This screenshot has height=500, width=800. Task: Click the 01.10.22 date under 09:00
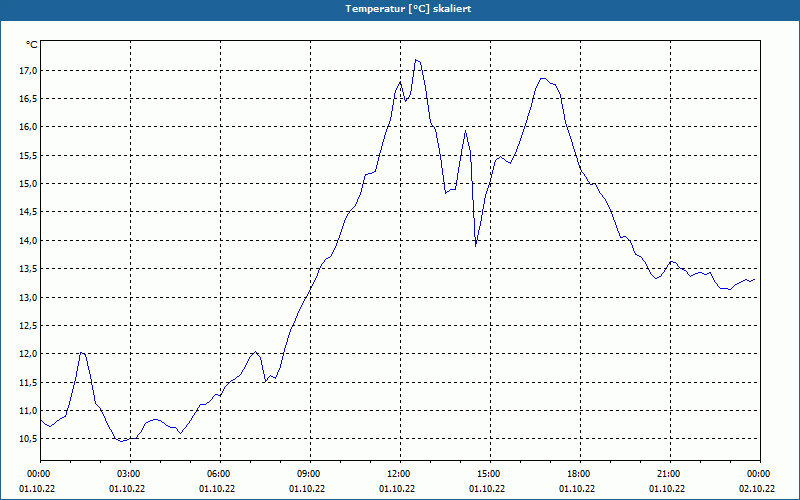[307, 489]
